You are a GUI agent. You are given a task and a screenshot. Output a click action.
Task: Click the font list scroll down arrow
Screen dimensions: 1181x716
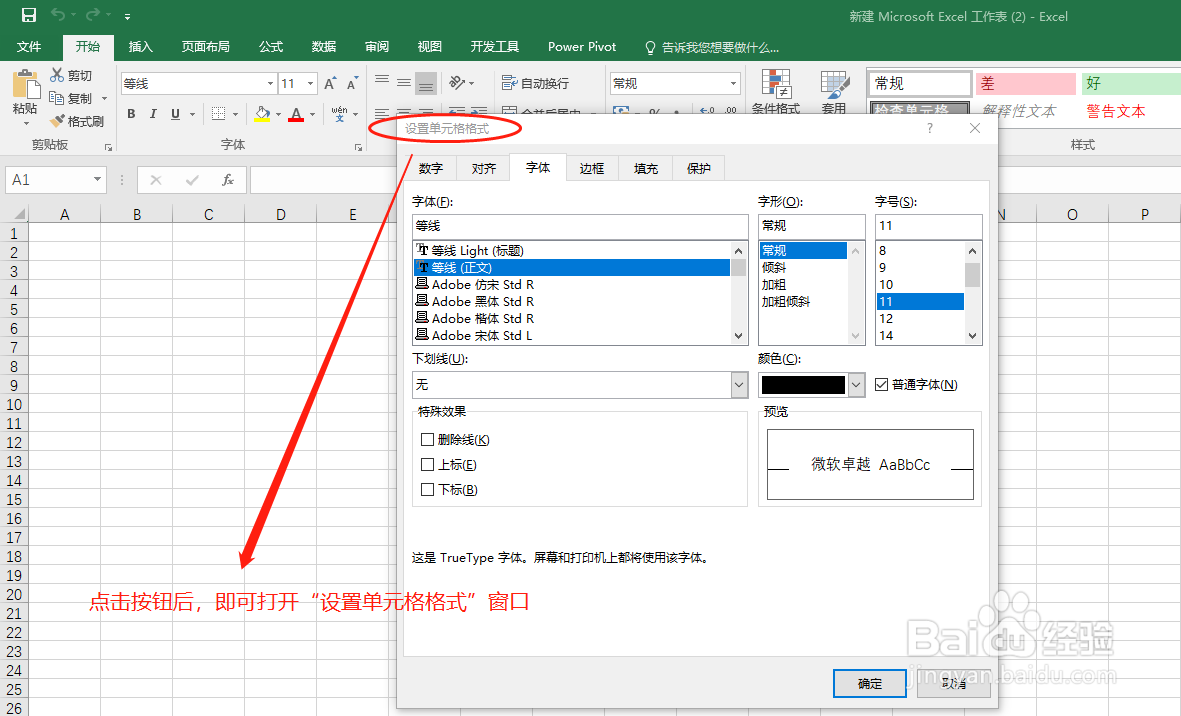738,336
